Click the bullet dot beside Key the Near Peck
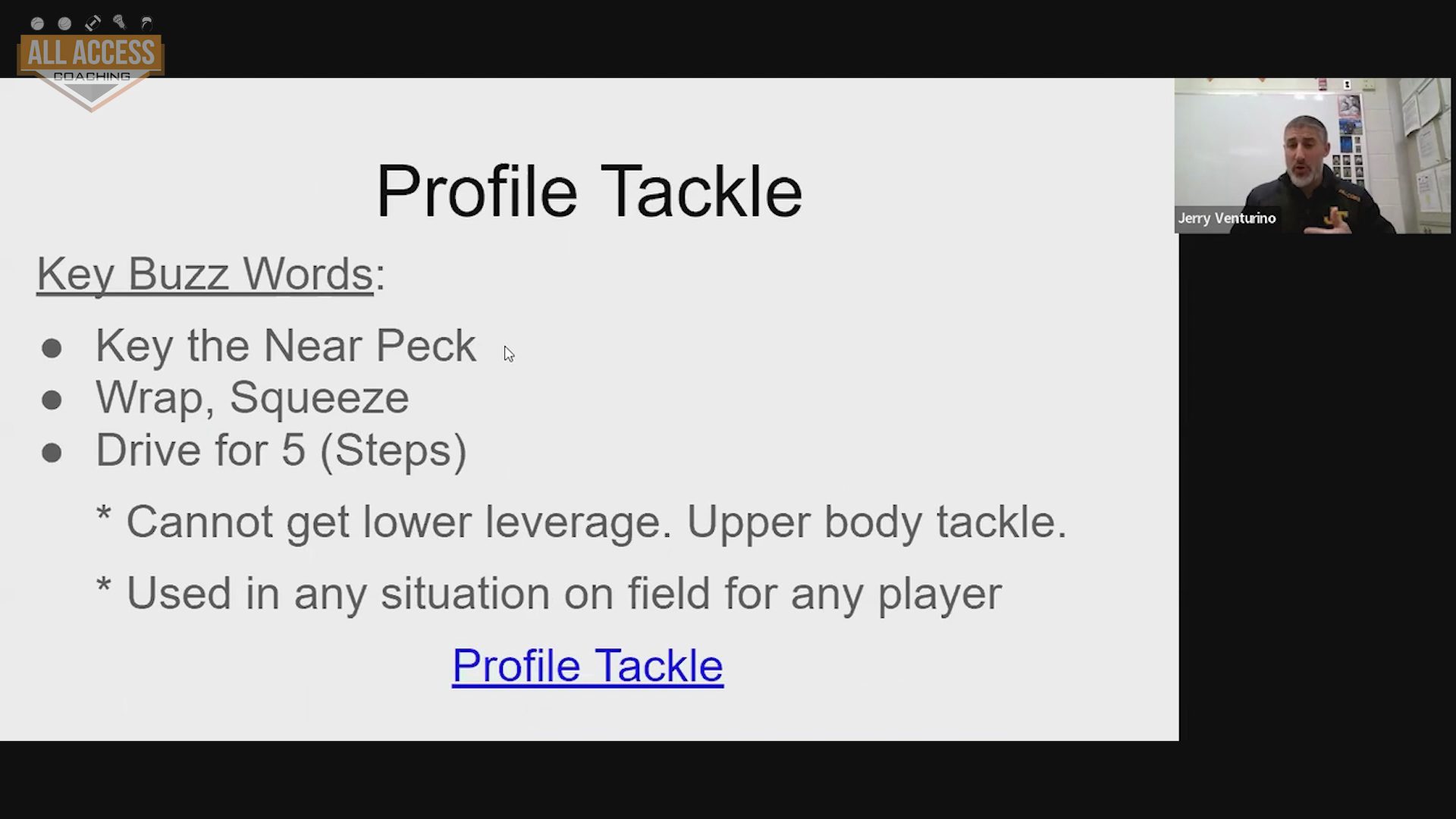 coord(52,349)
